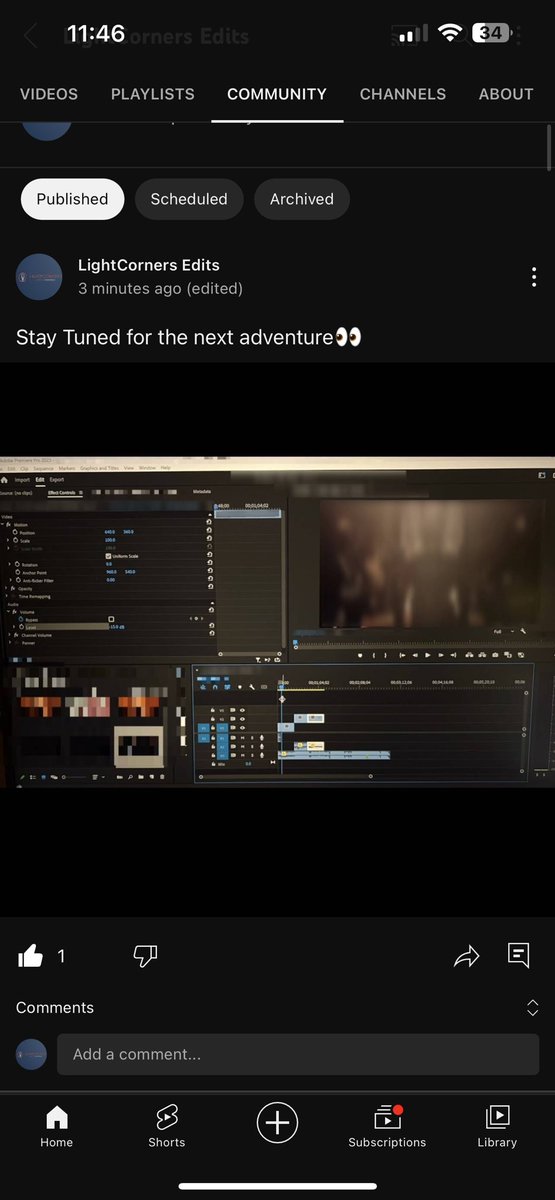The width and height of the screenshot is (555, 1200).
Task: Show Archived posts chip
Action: (302, 199)
